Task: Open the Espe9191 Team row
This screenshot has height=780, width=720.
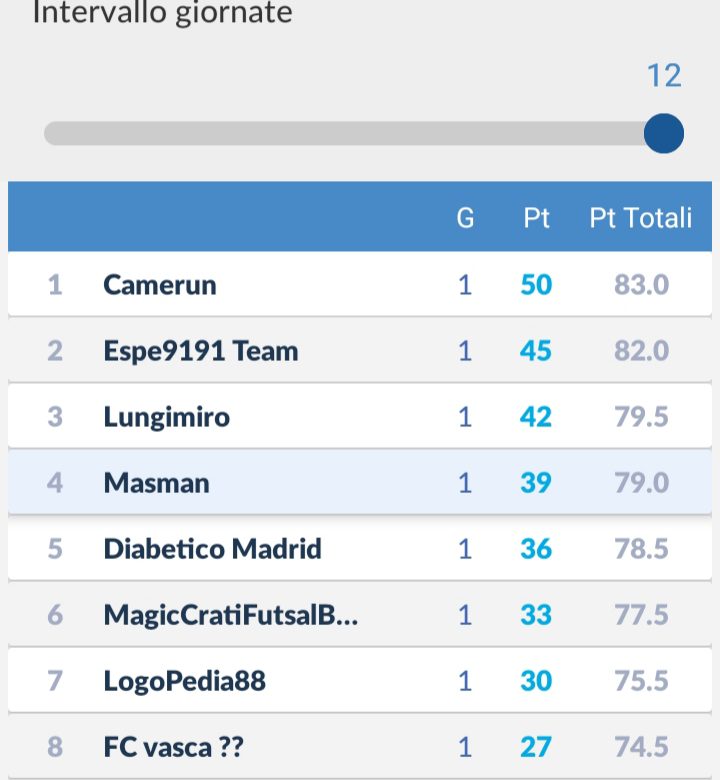Action: [x=360, y=350]
